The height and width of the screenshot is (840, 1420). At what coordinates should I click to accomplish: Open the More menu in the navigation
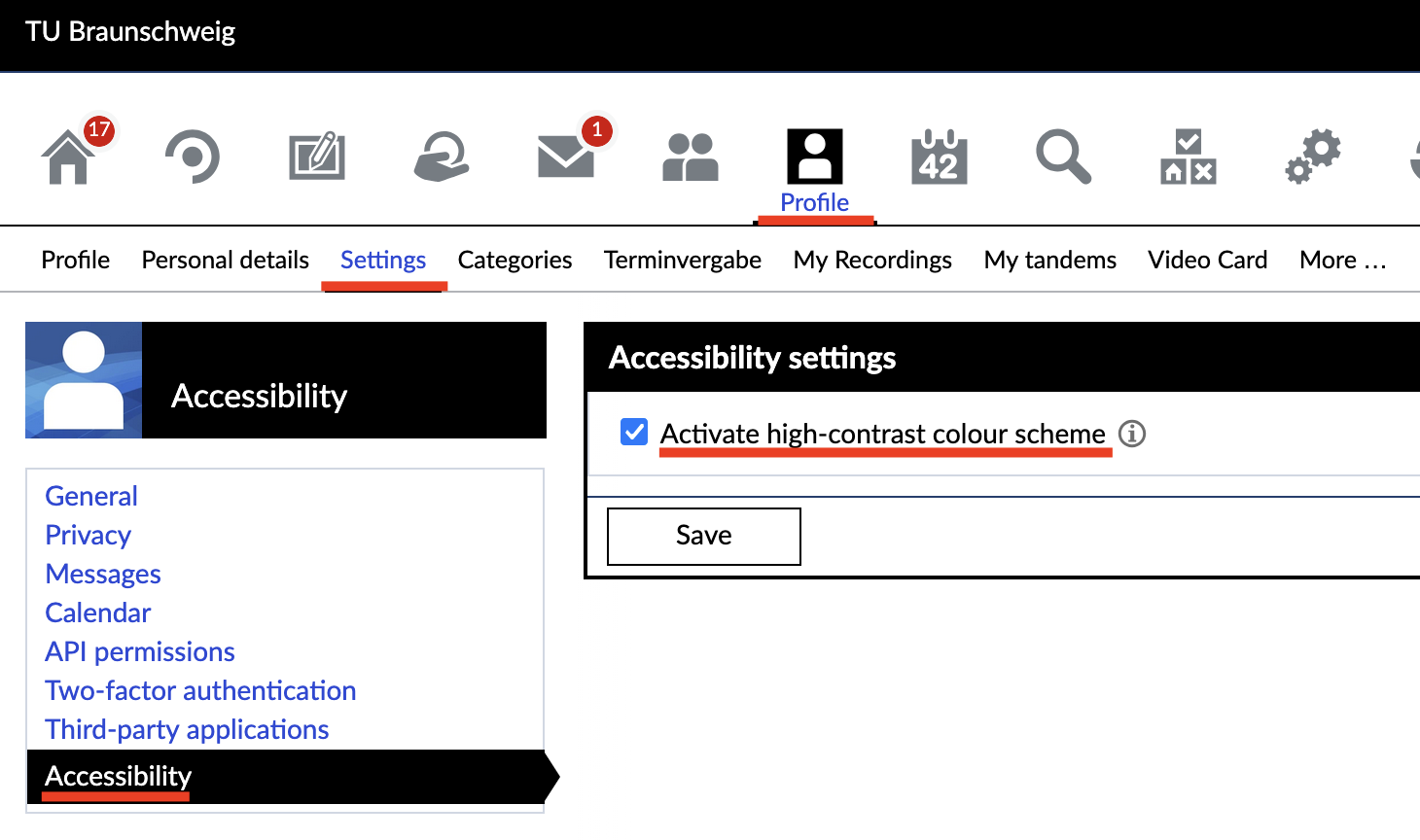tap(1342, 260)
